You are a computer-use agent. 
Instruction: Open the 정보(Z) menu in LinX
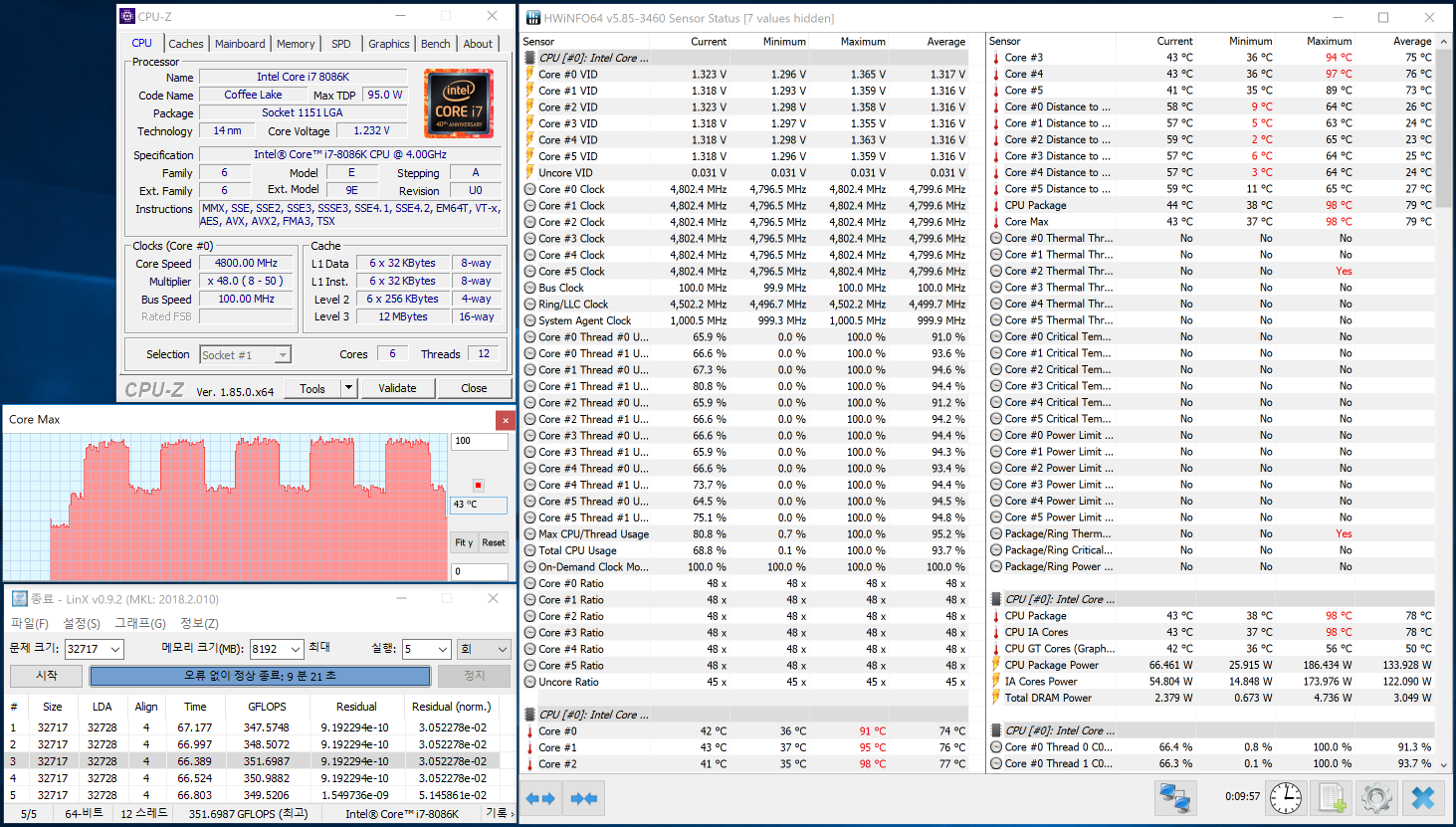(199, 623)
